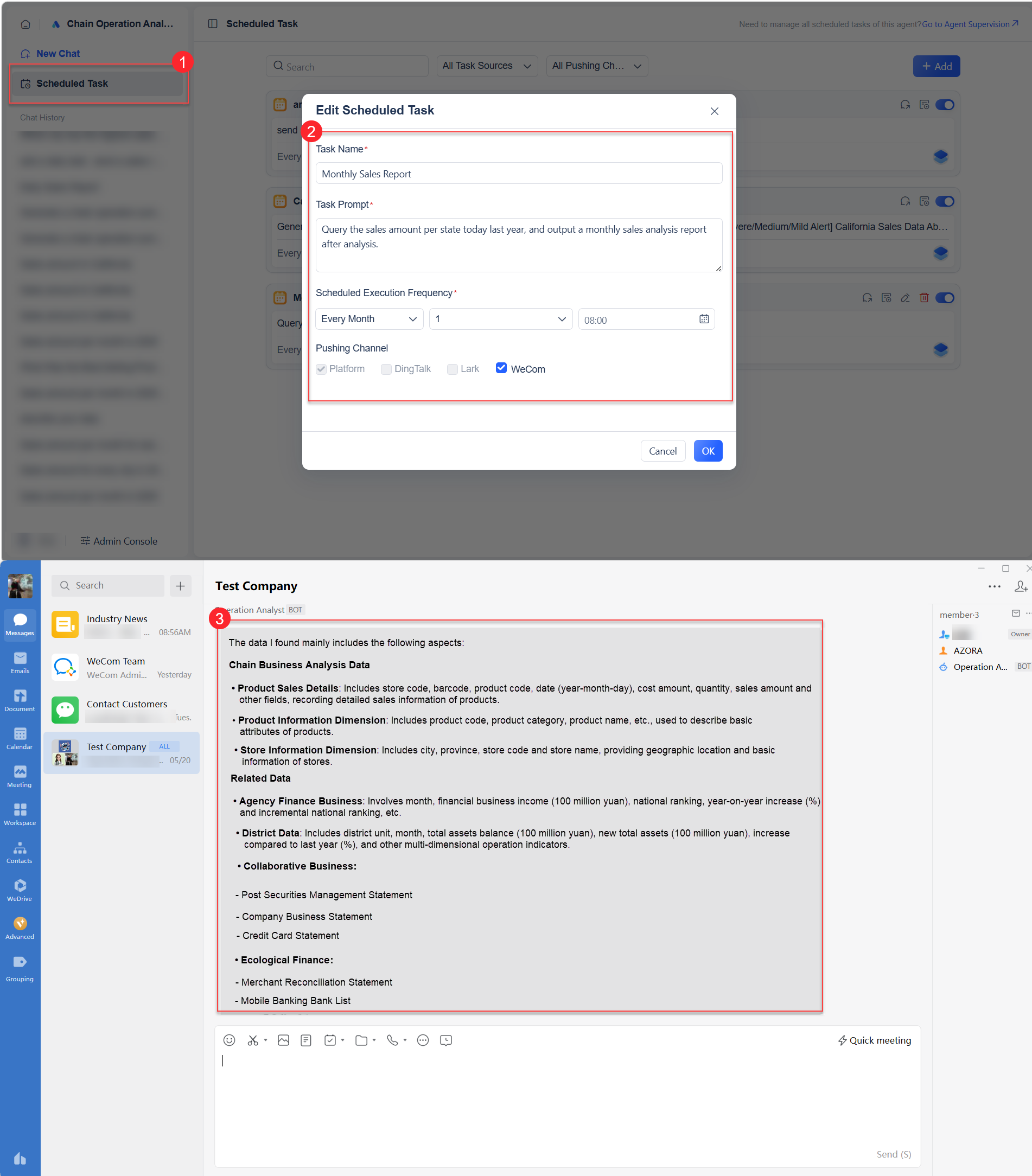Click the Add scheduled task button

pyautogui.click(x=937, y=66)
